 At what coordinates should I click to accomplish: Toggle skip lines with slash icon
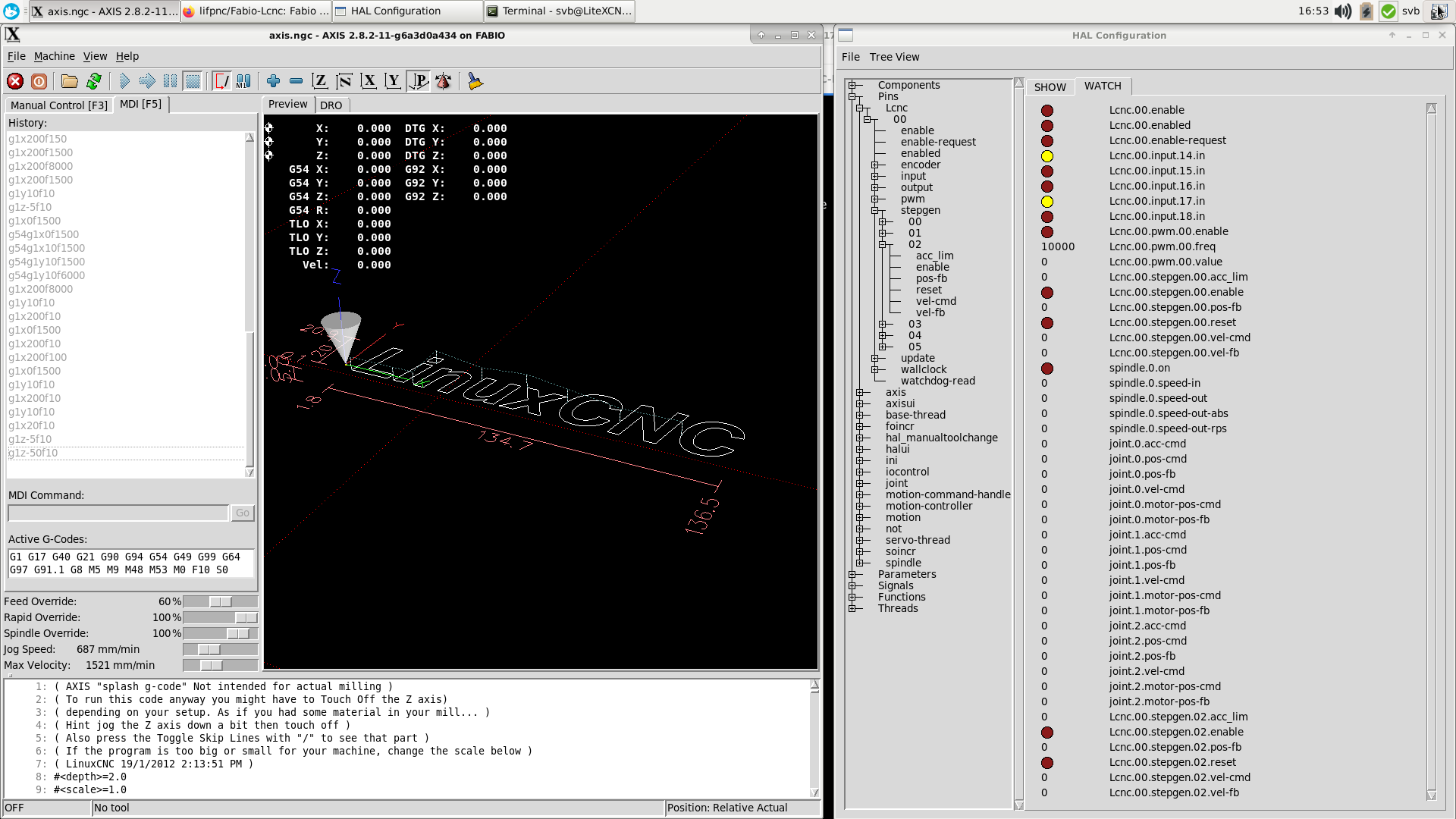pyautogui.click(x=221, y=81)
